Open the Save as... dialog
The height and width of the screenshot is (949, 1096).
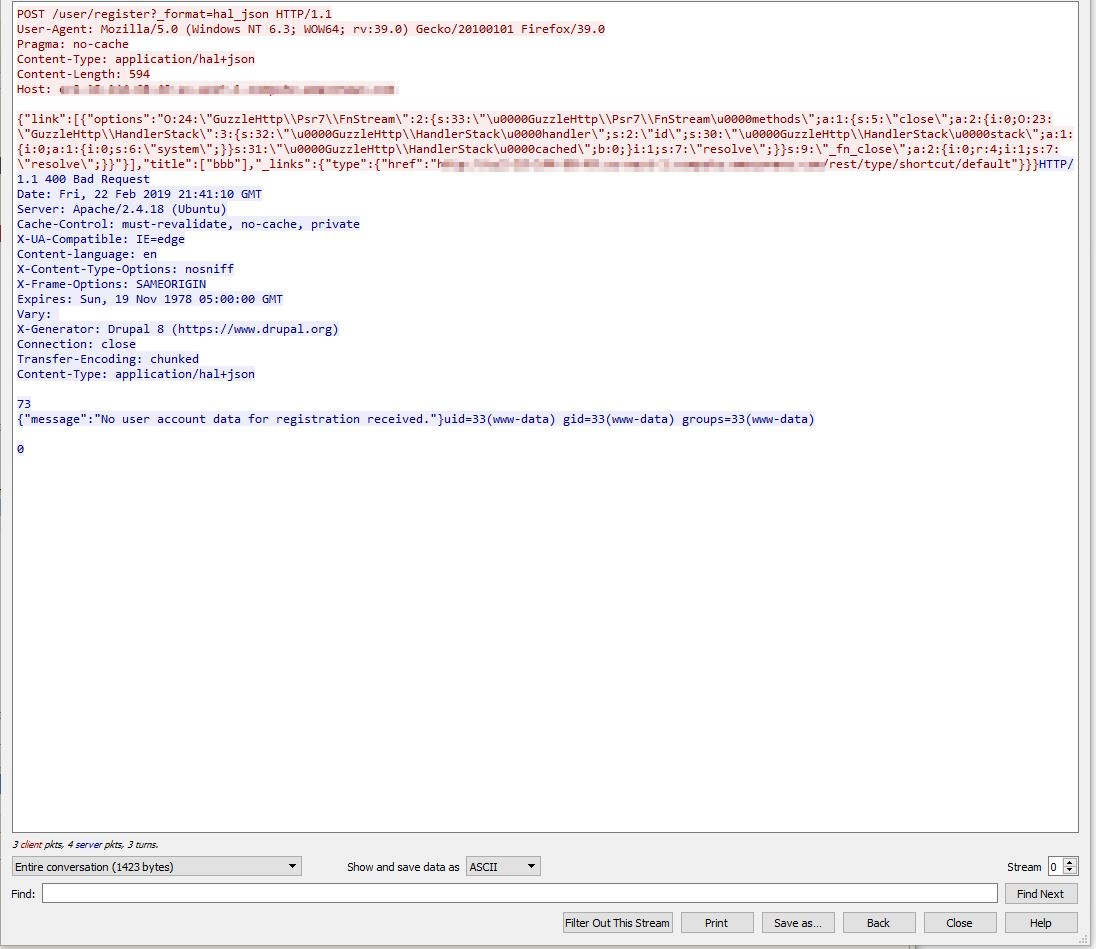point(798,923)
